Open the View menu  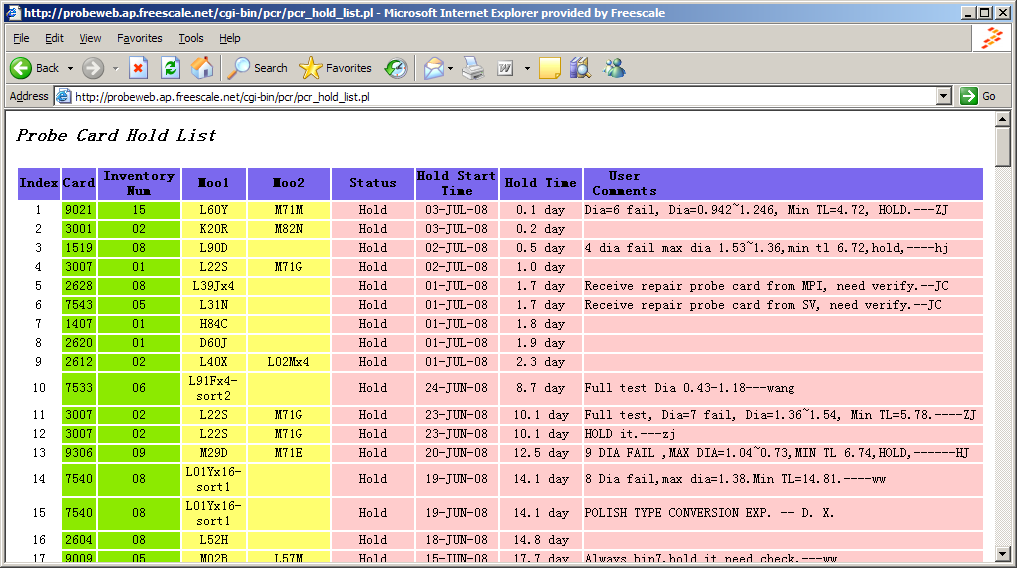click(90, 38)
